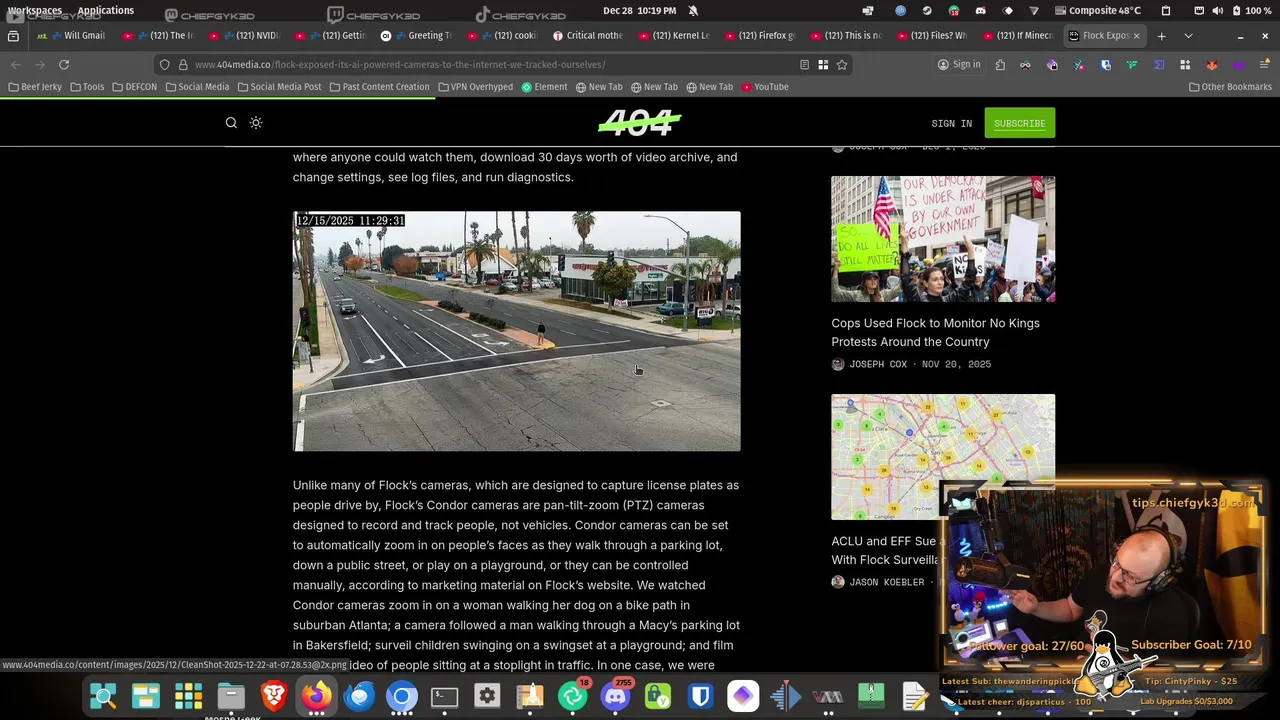
Task: Bookmark this page with the star icon
Action: [x=842, y=64]
